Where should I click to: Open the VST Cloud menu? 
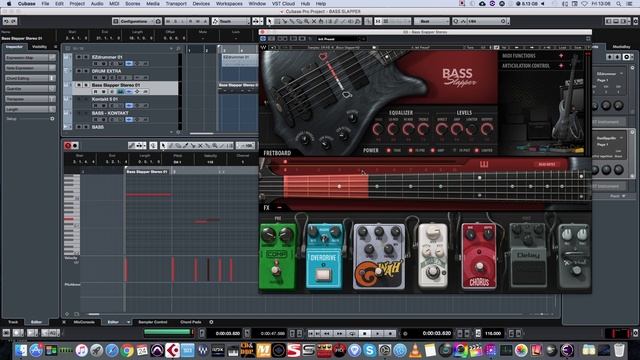pos(283,4)
